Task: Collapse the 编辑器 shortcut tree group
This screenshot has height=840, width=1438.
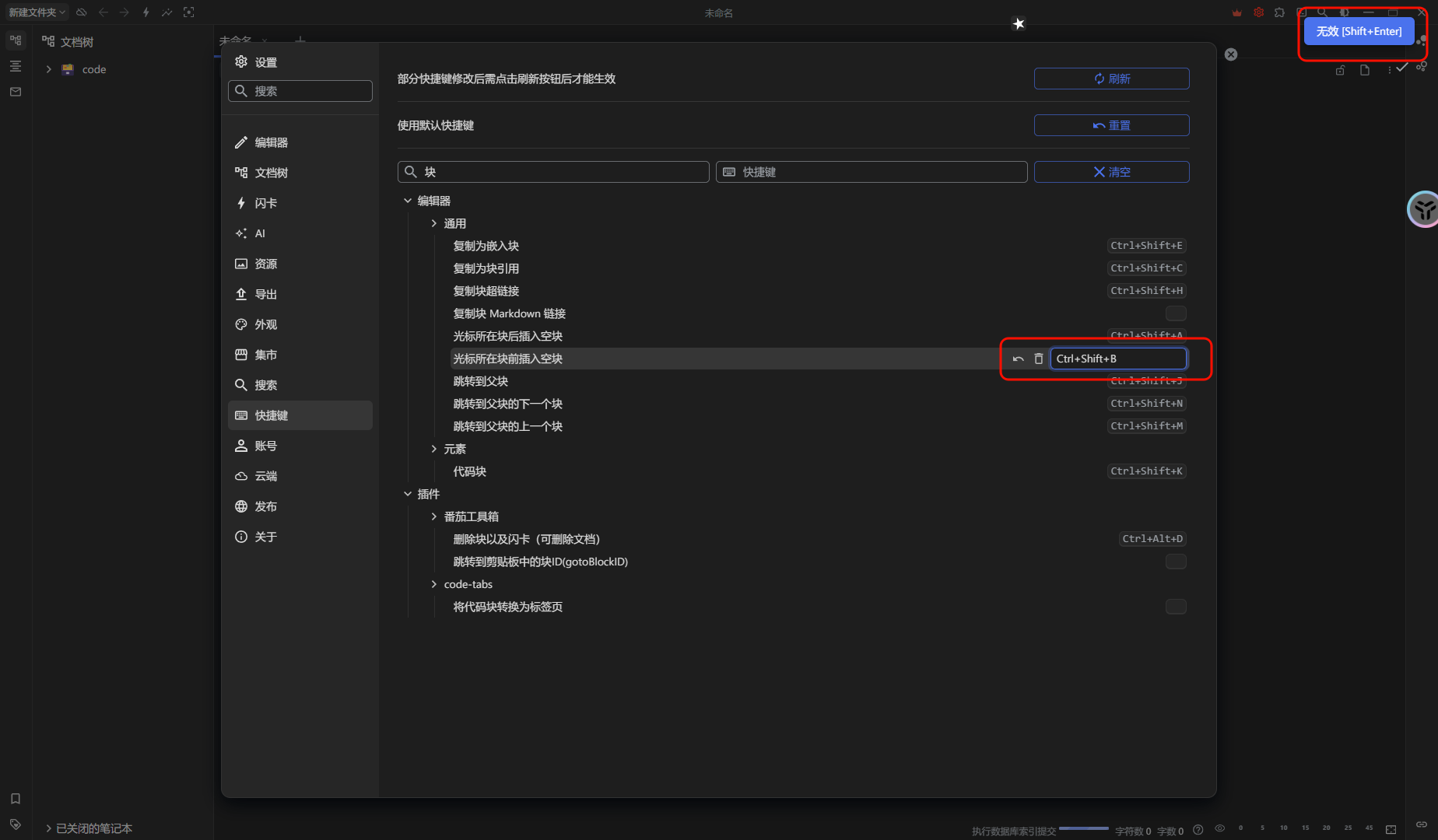Action: (x=408, y=201)
